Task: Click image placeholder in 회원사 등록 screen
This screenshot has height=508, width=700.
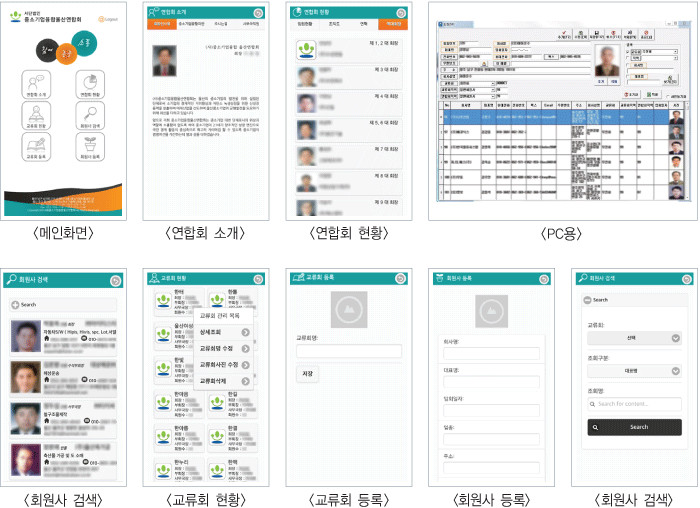Action: point(492,311)
